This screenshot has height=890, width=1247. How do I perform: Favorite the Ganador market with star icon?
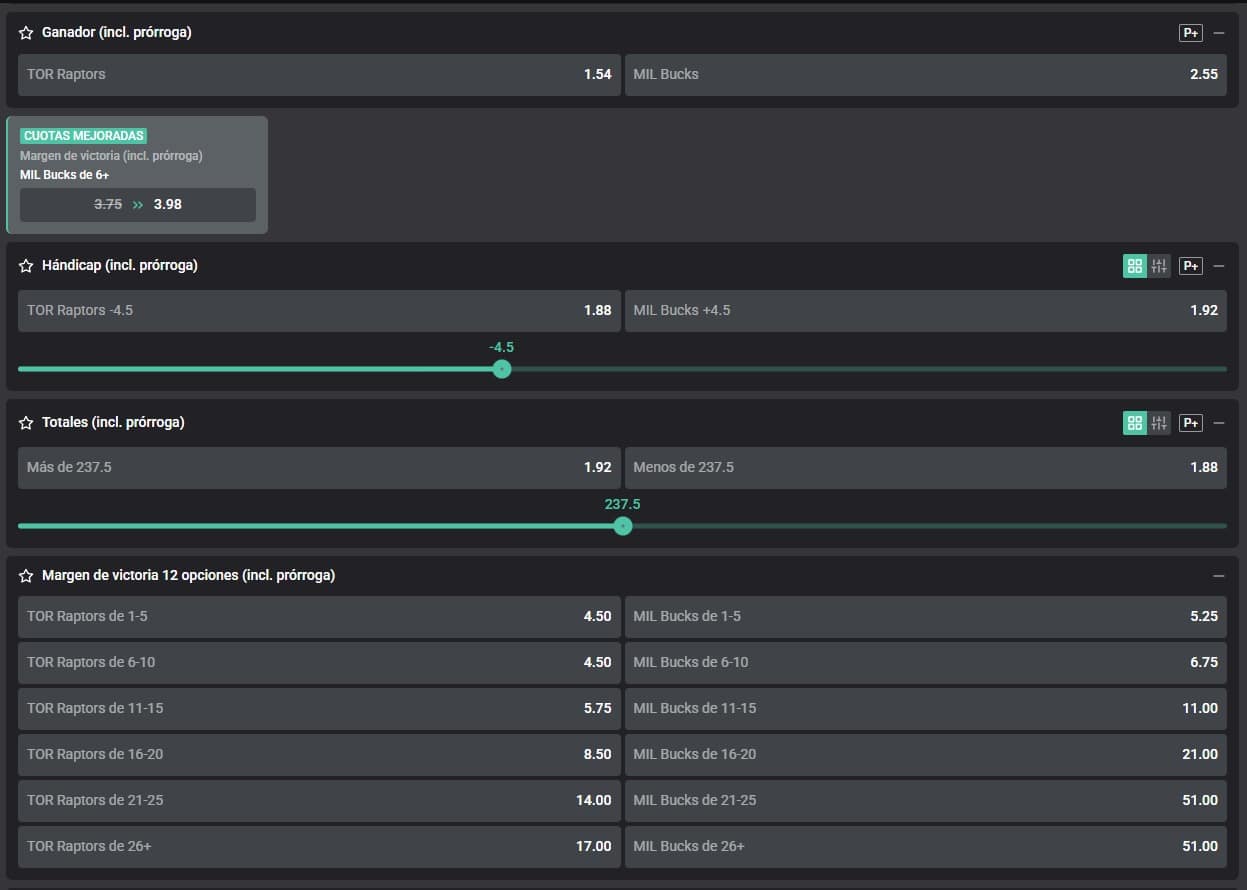coord(26,33)
